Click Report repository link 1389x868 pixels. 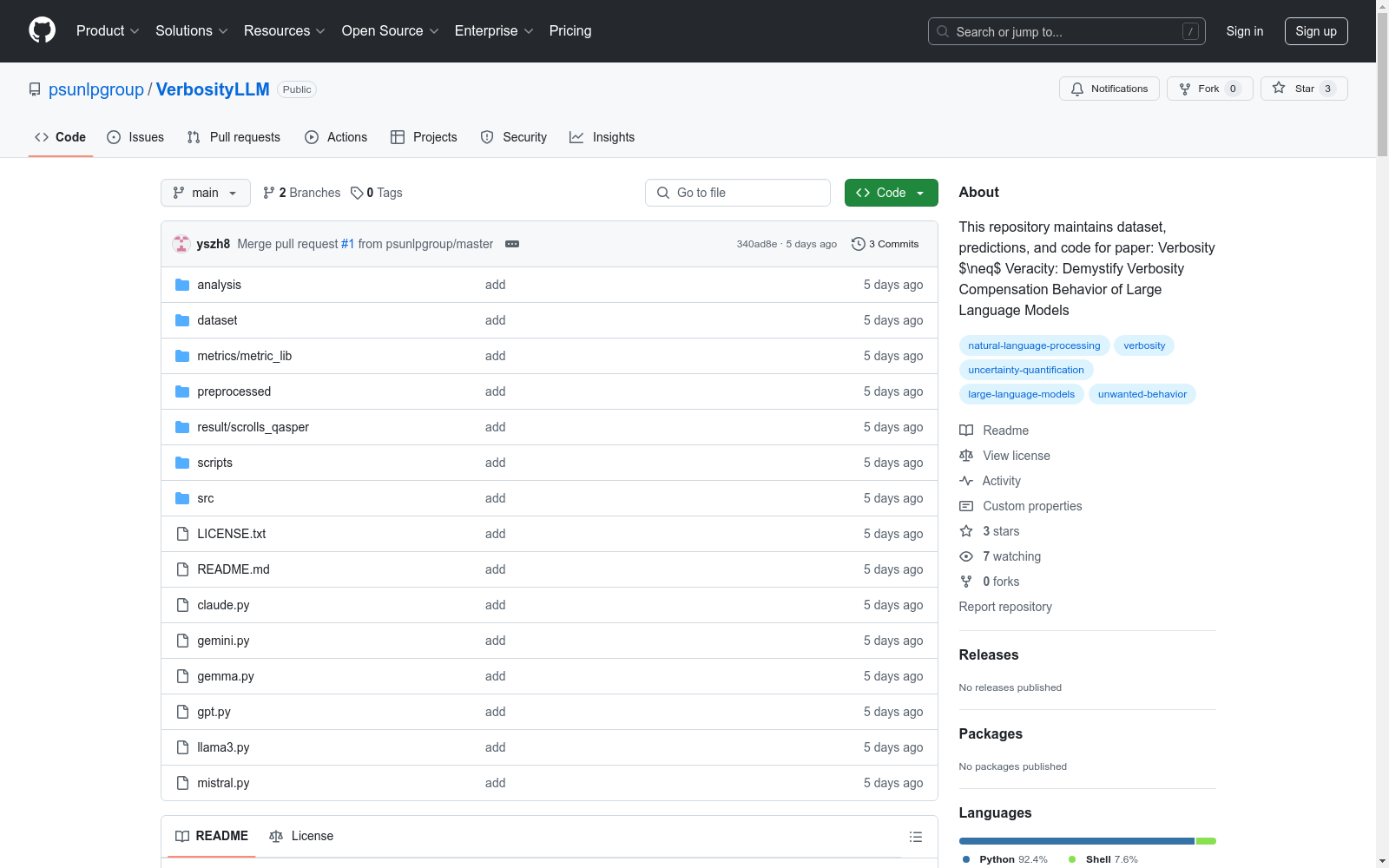(x=1005, y=607)
